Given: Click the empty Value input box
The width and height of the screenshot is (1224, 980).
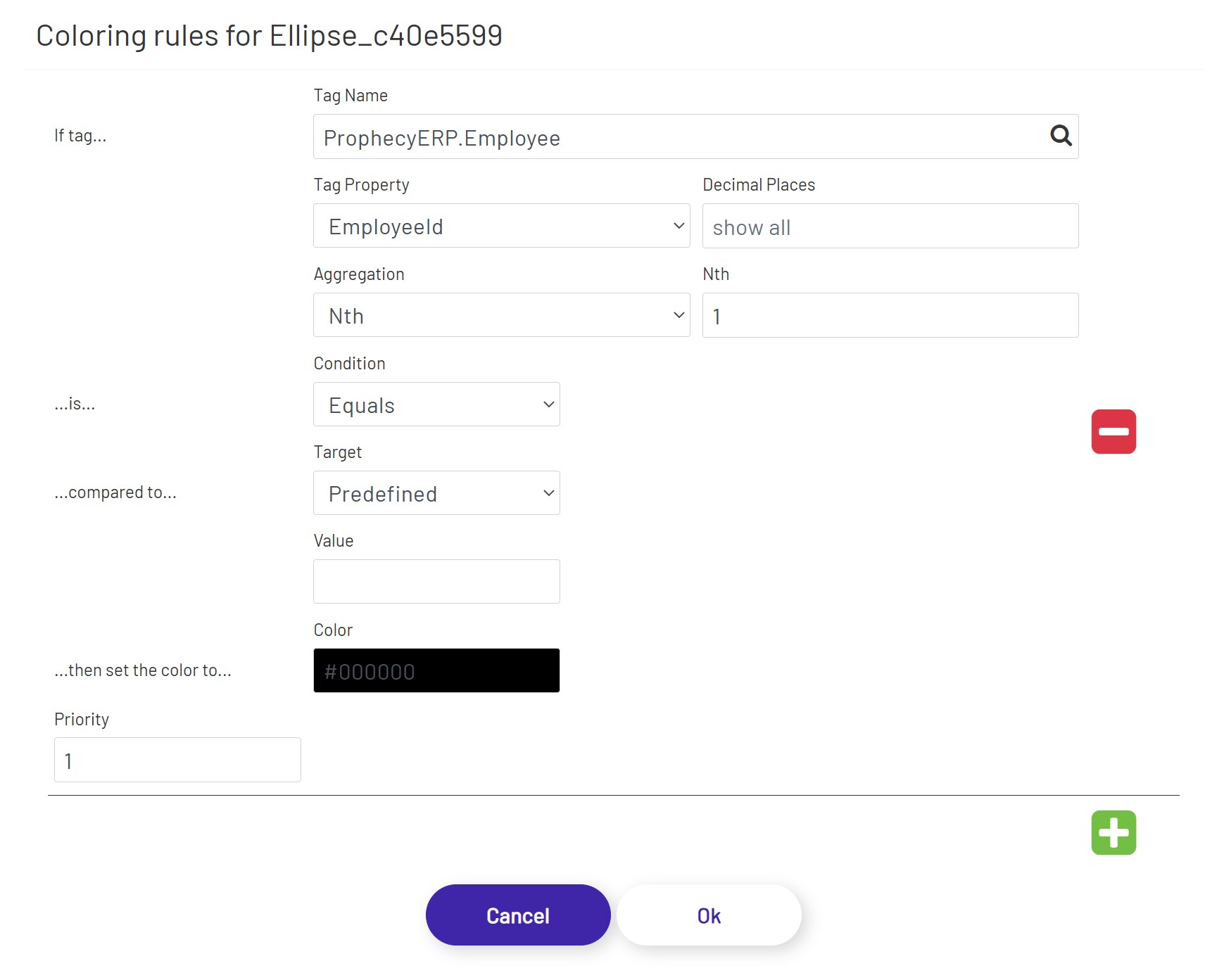Looking at the screenshot, I should coord(436,582).
